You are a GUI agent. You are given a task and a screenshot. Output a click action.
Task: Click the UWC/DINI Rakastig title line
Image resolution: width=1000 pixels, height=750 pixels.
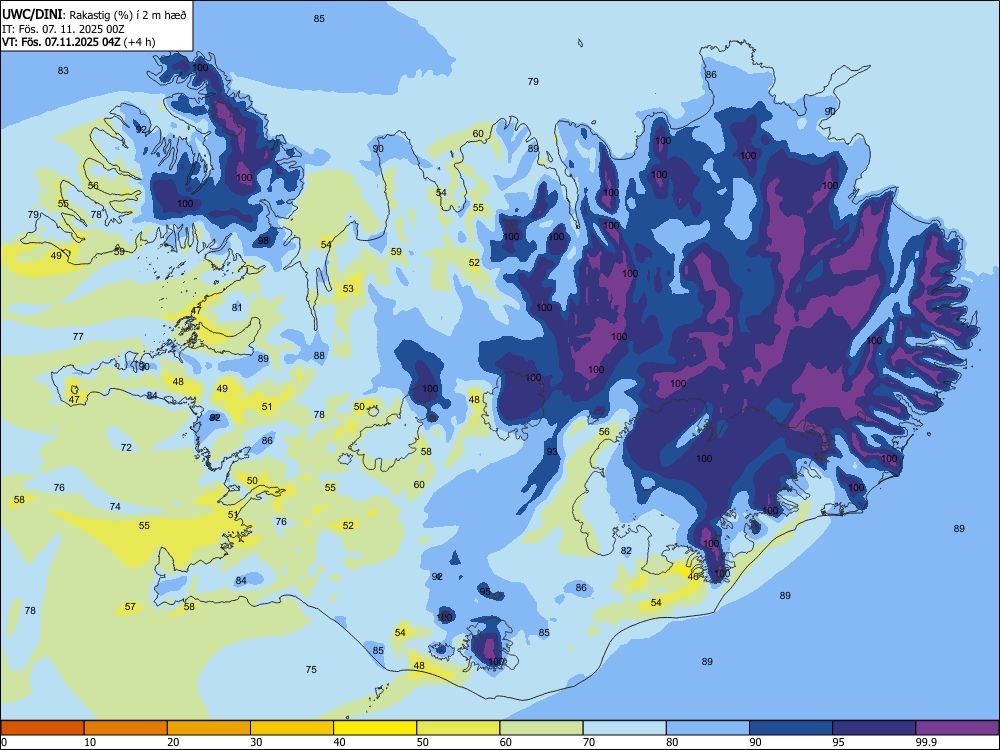click(94, 15)
